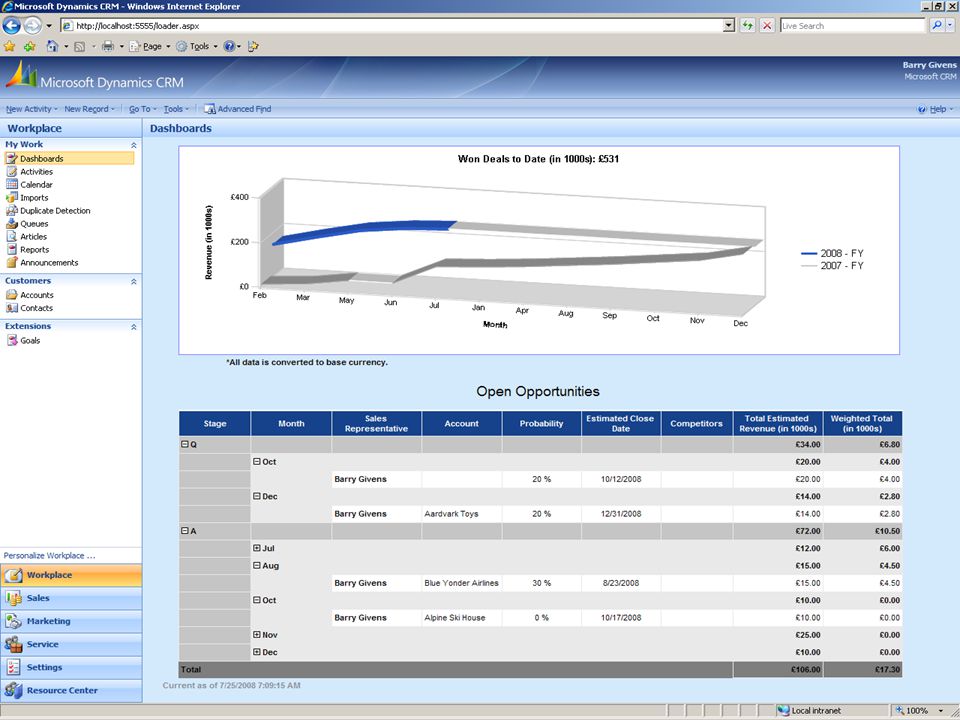Click Personalize Workplace link
The width and height of the screenshot is (960, 720).
pos(49,556)
